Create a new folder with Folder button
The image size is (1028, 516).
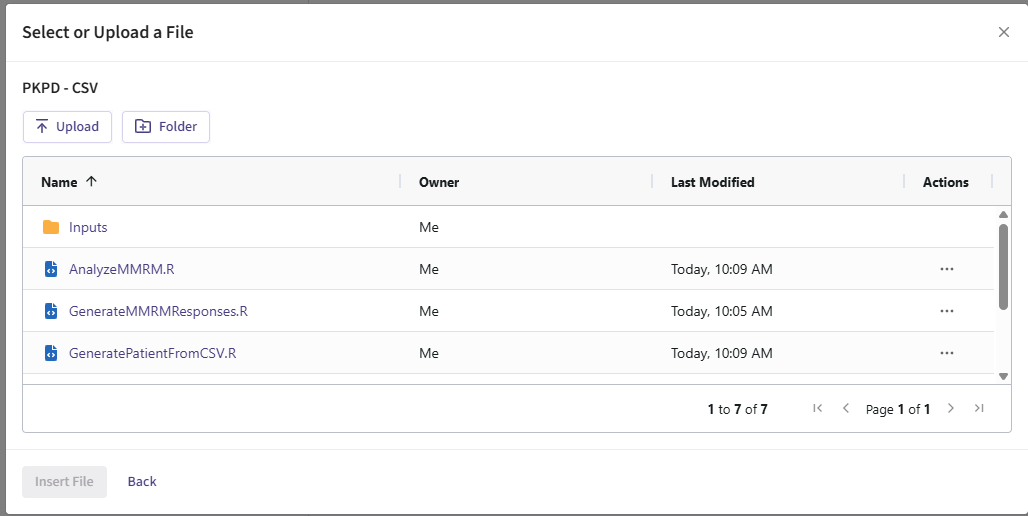click(166, 127)
